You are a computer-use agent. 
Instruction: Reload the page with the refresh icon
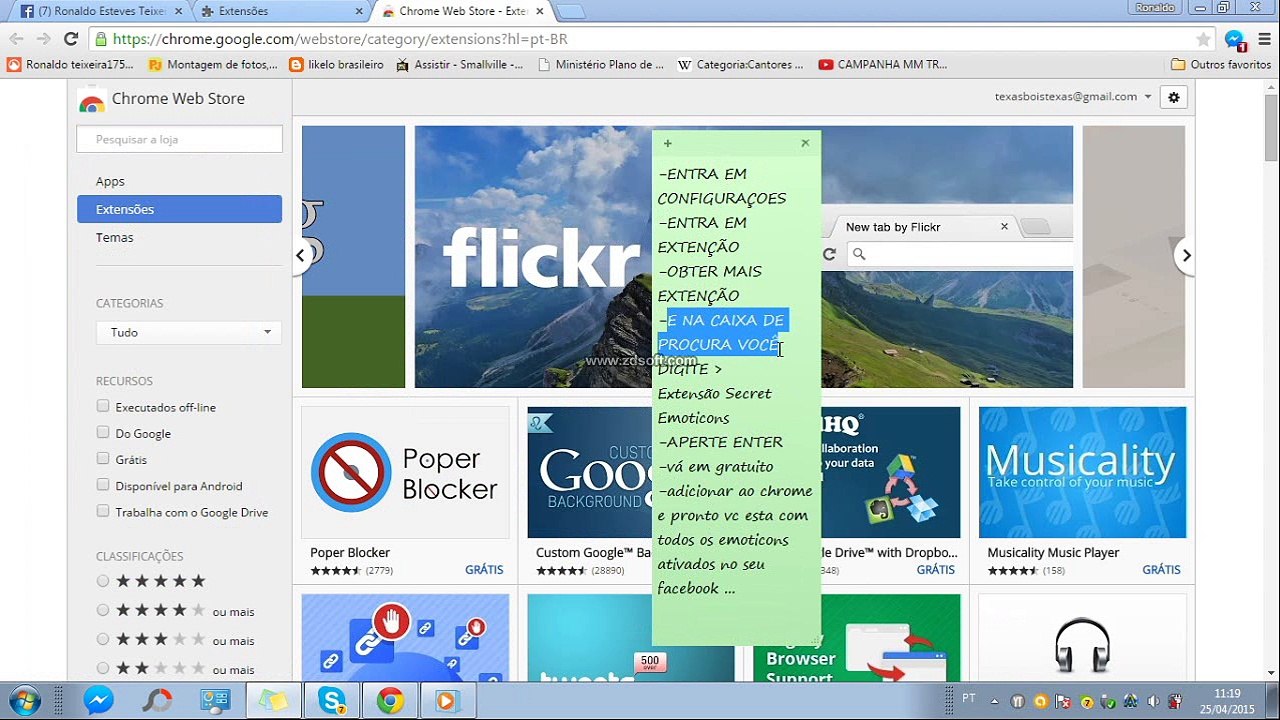coord(70,39)
